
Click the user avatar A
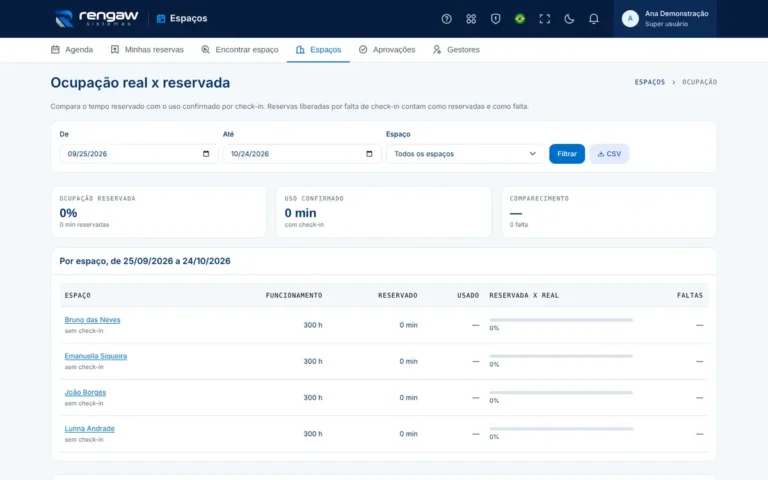(x=630, y=19)
